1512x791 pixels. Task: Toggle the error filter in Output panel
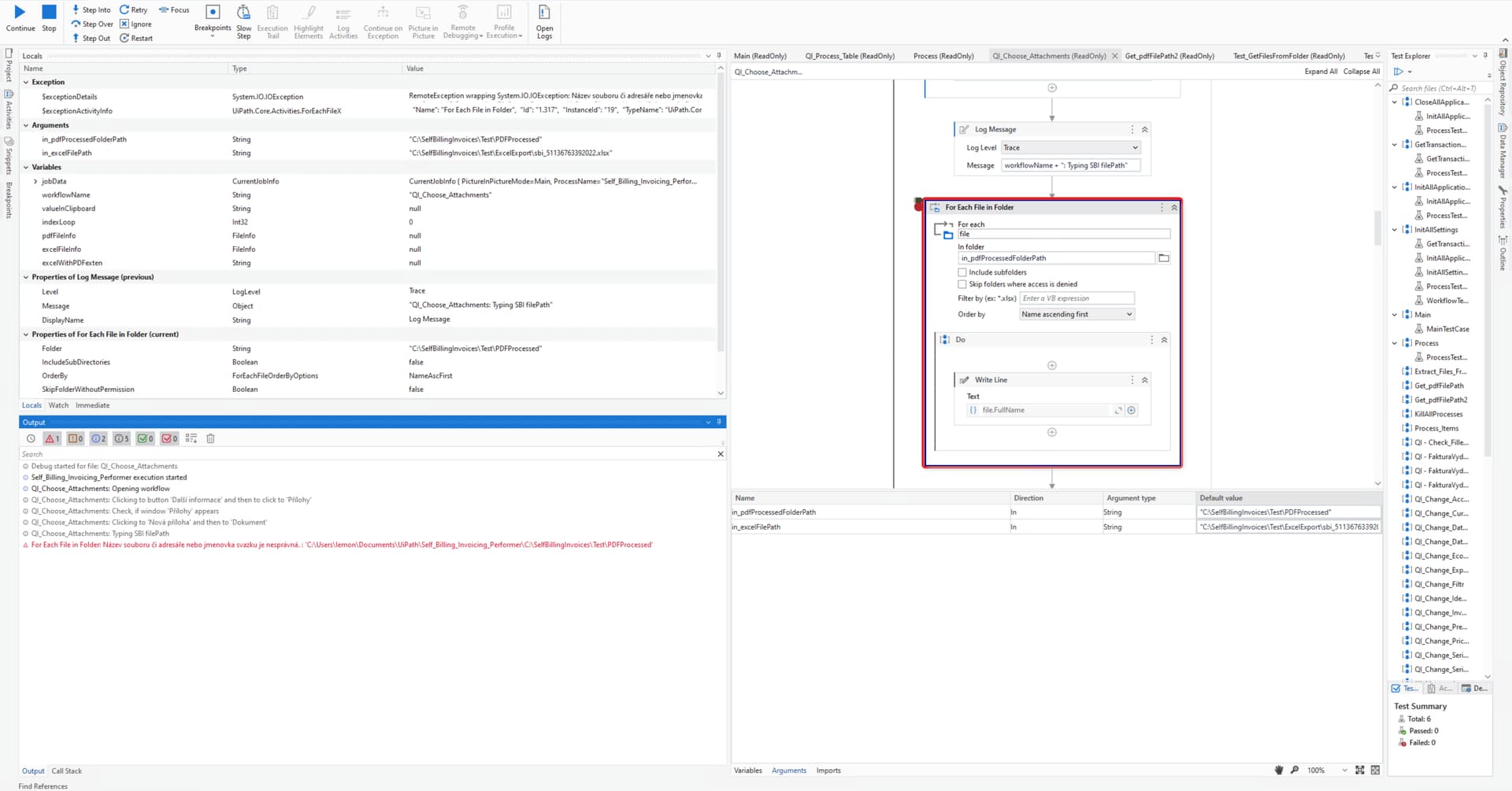pos(52,439)
